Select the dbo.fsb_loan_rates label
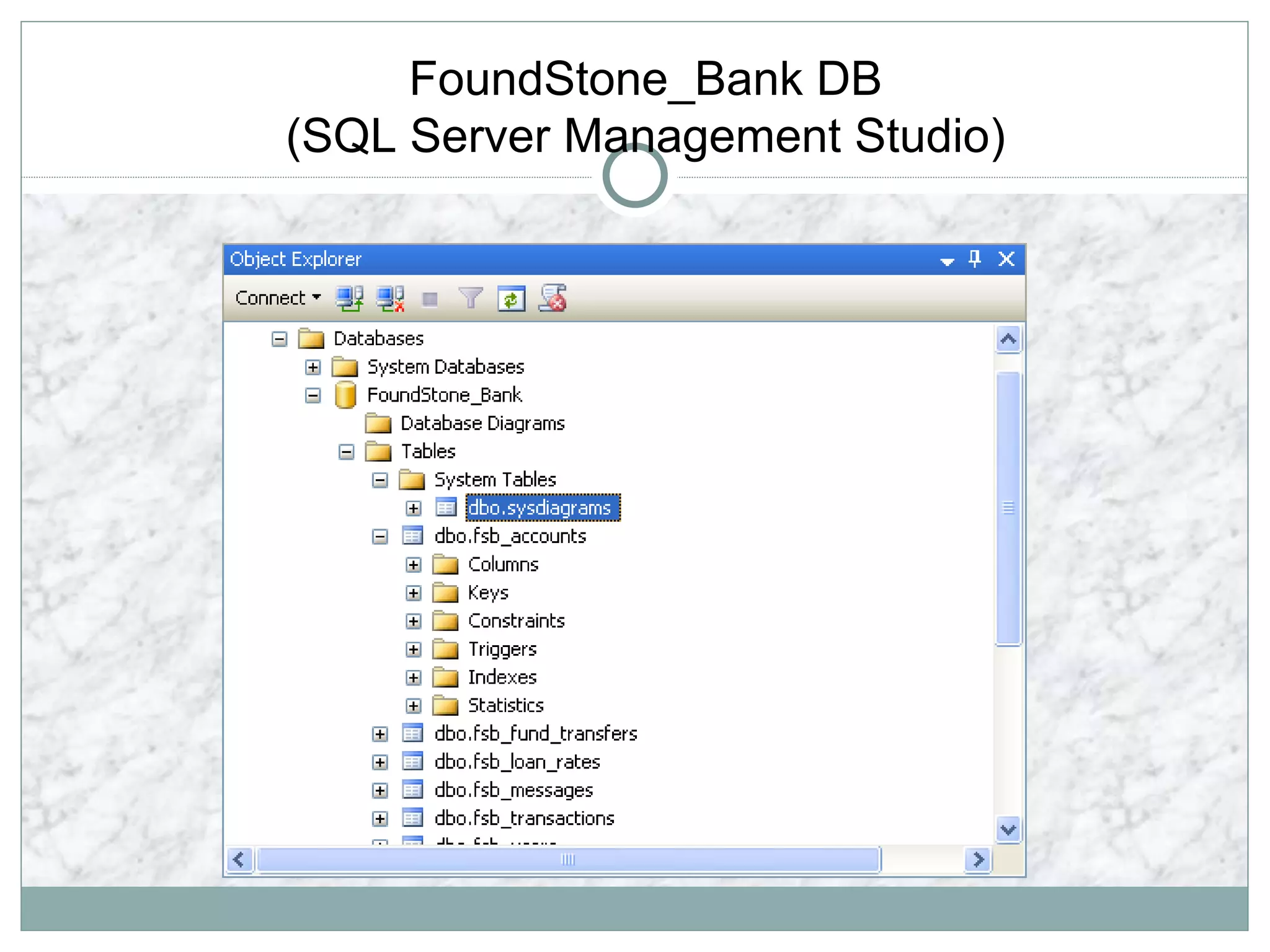Viewport: 1270px width, 952px height. coord(517,762)
